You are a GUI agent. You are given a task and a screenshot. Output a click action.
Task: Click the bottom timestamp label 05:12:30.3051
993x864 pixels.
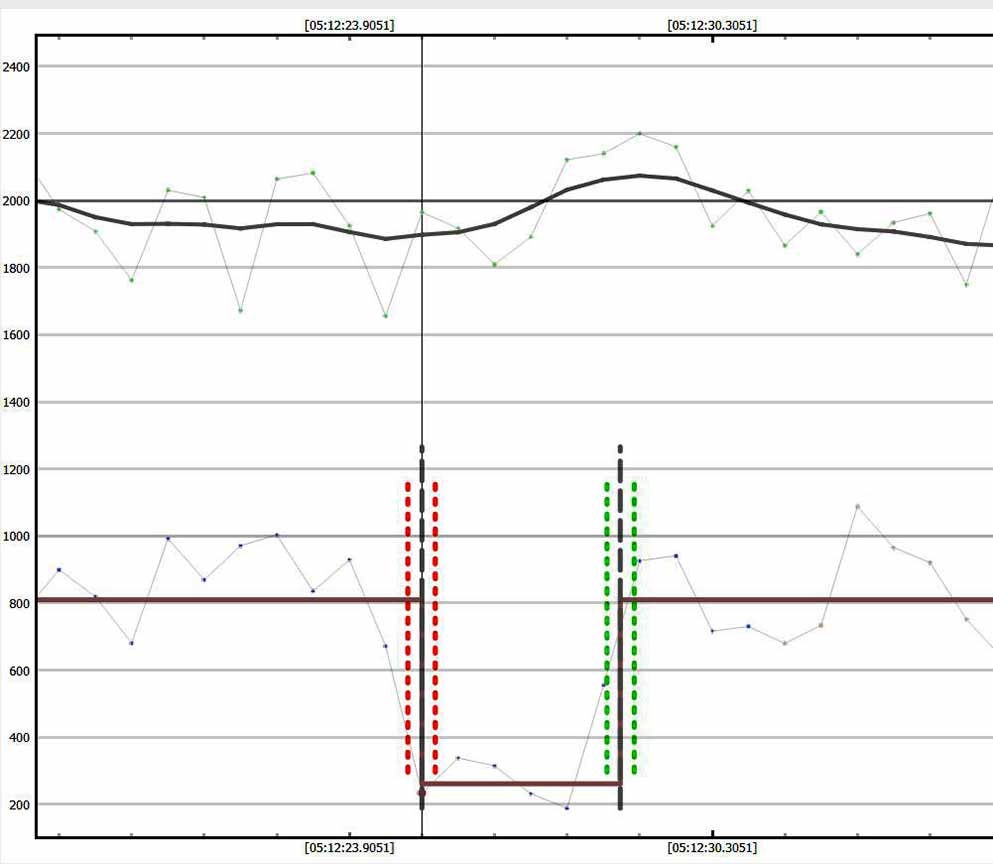pos(712,848)
